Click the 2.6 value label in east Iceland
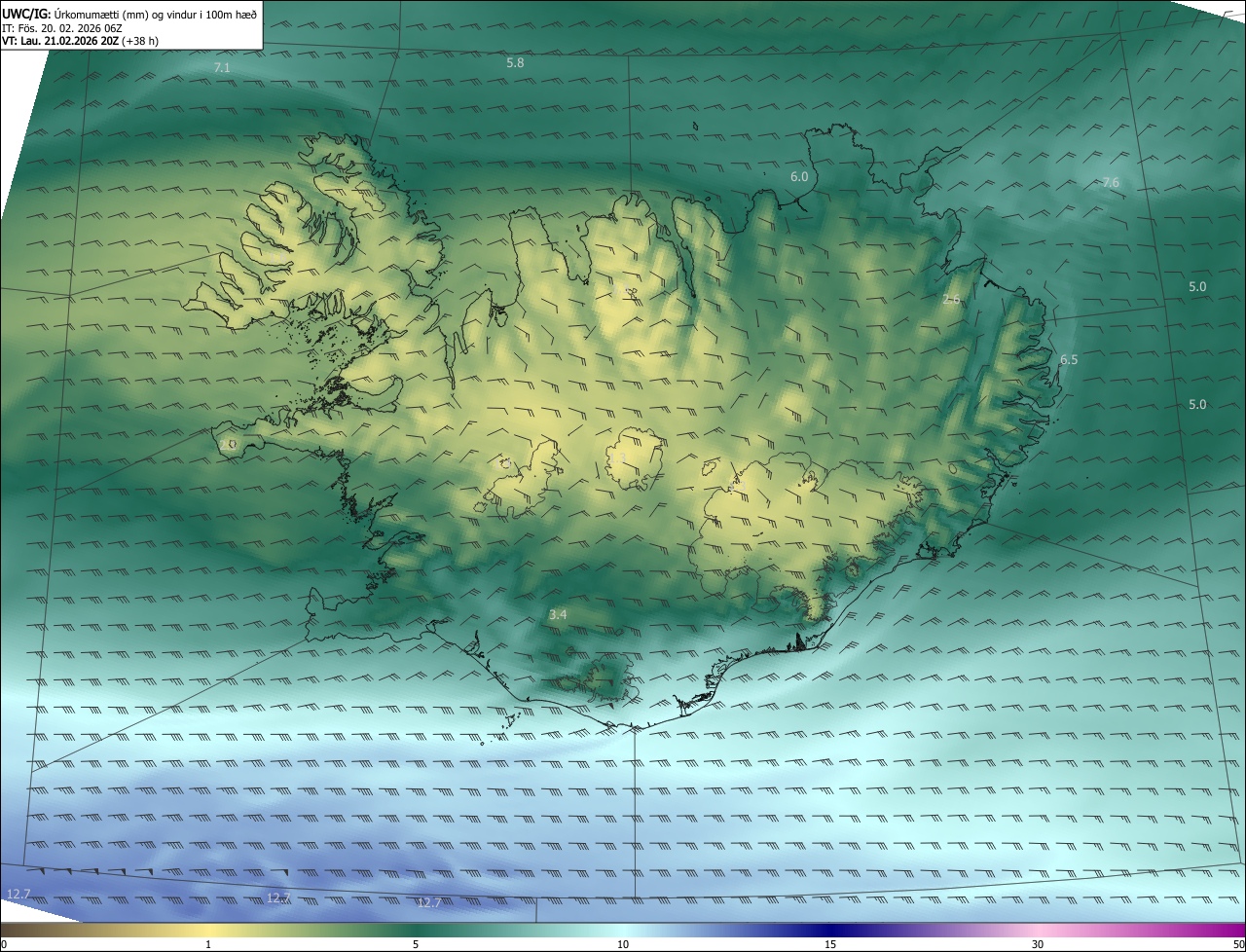This screenshot has height=952, width=1246. (x=951, y=300)
